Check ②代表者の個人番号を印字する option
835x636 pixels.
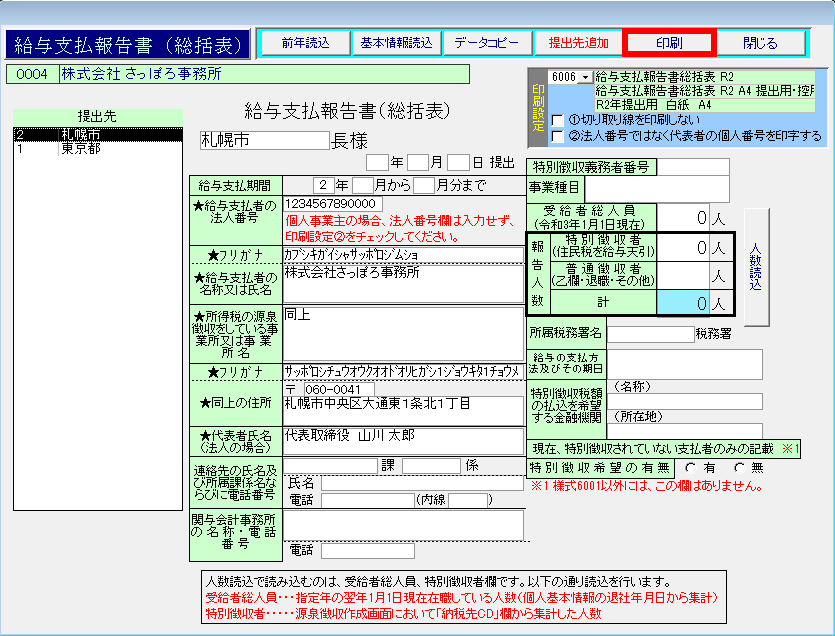click(558, 135)
